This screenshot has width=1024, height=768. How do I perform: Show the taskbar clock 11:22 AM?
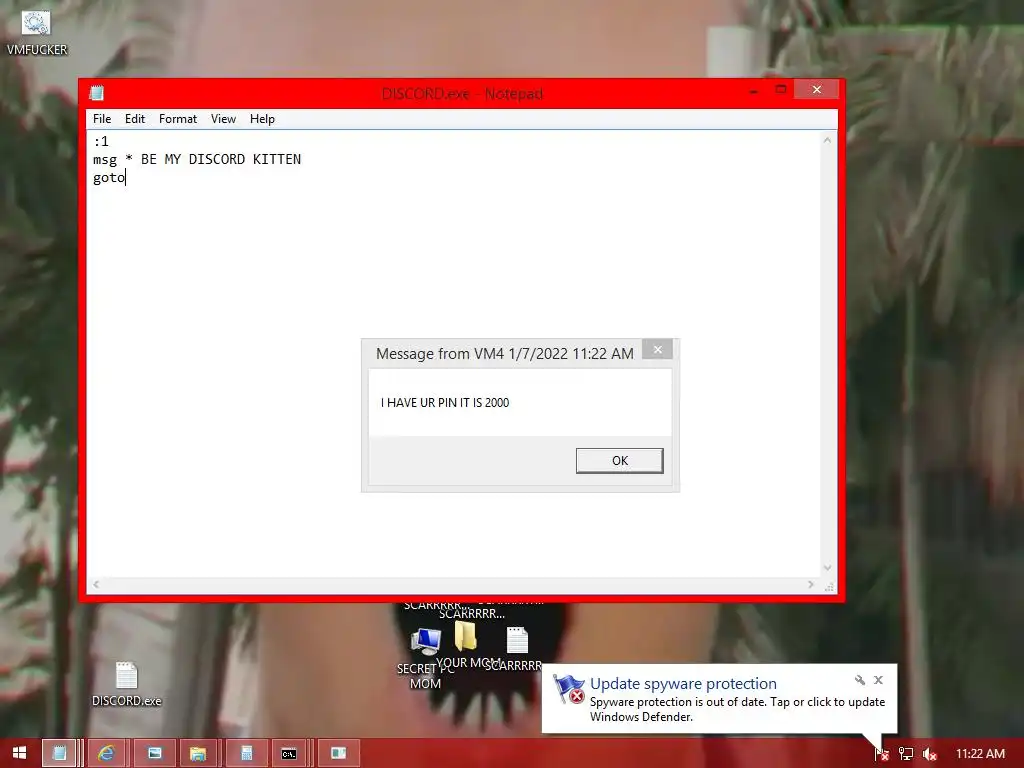[x=980, y=754]
